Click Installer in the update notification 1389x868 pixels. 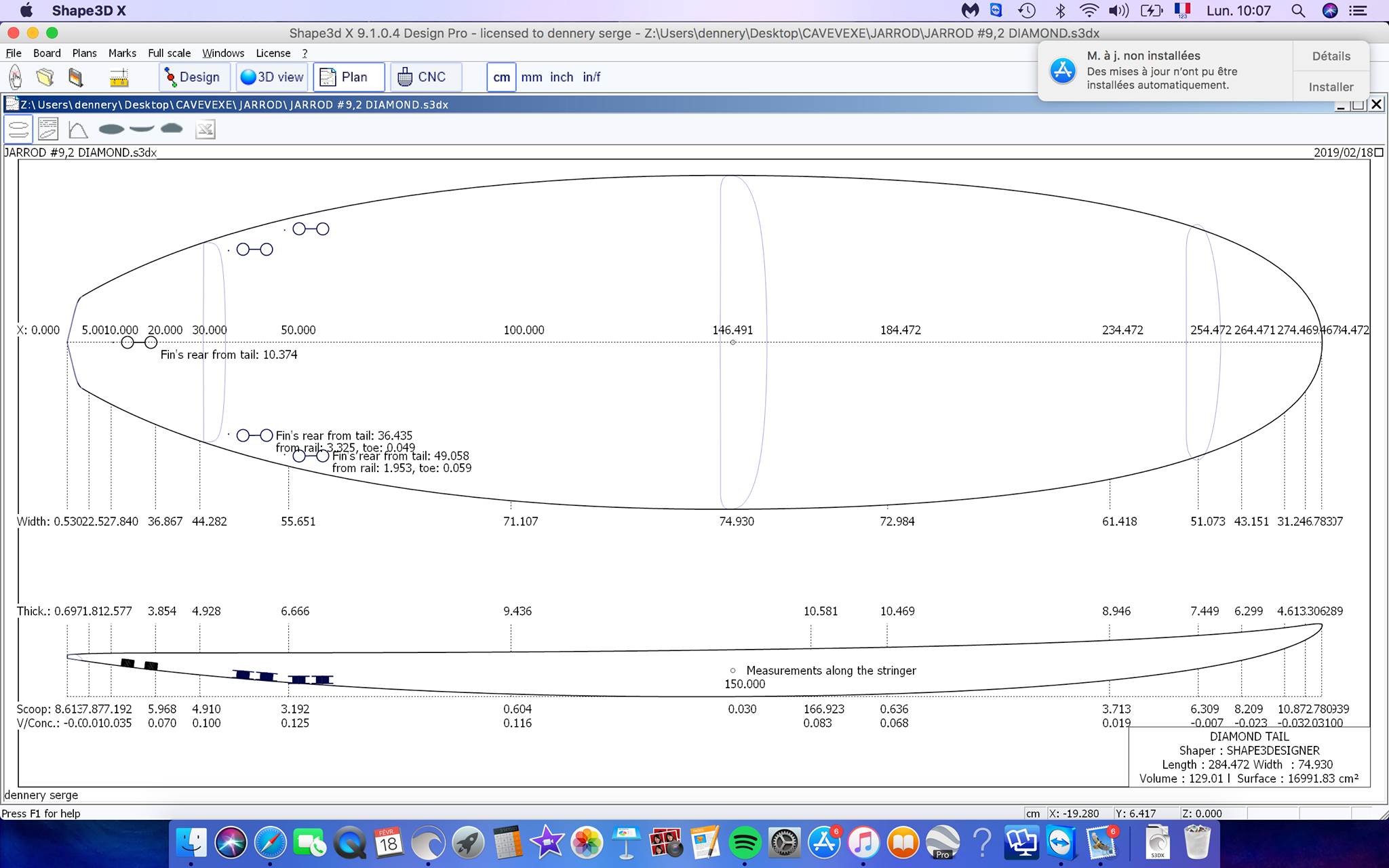pos(1331,87)
